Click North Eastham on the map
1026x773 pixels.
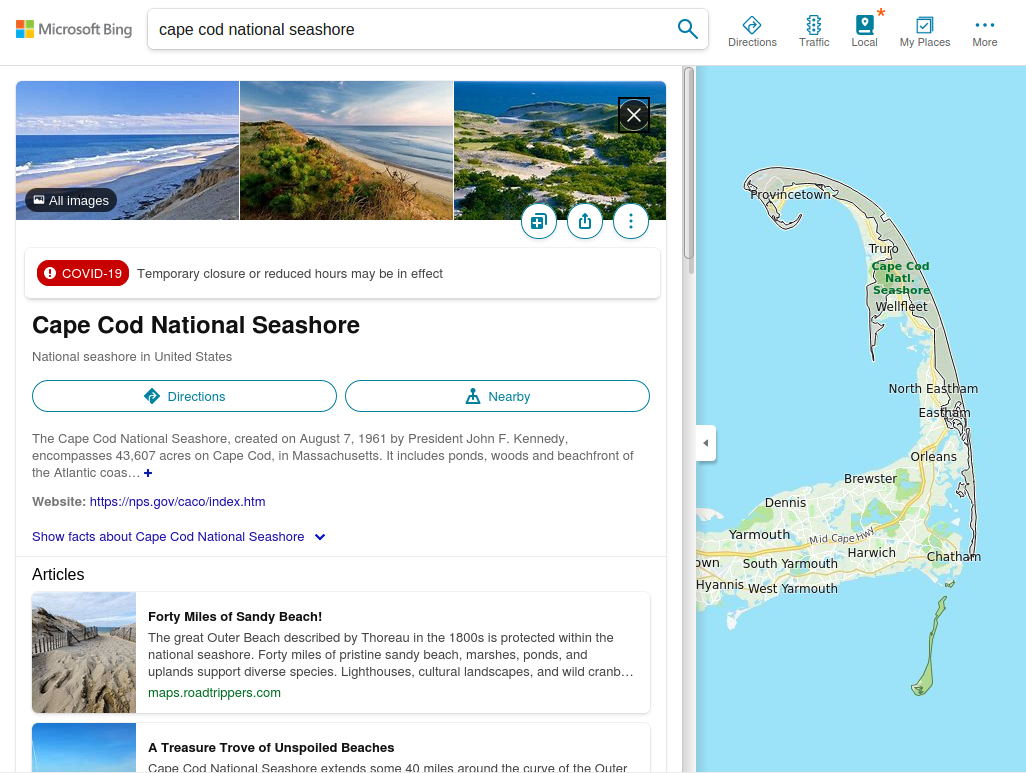[x=933, y=389]
